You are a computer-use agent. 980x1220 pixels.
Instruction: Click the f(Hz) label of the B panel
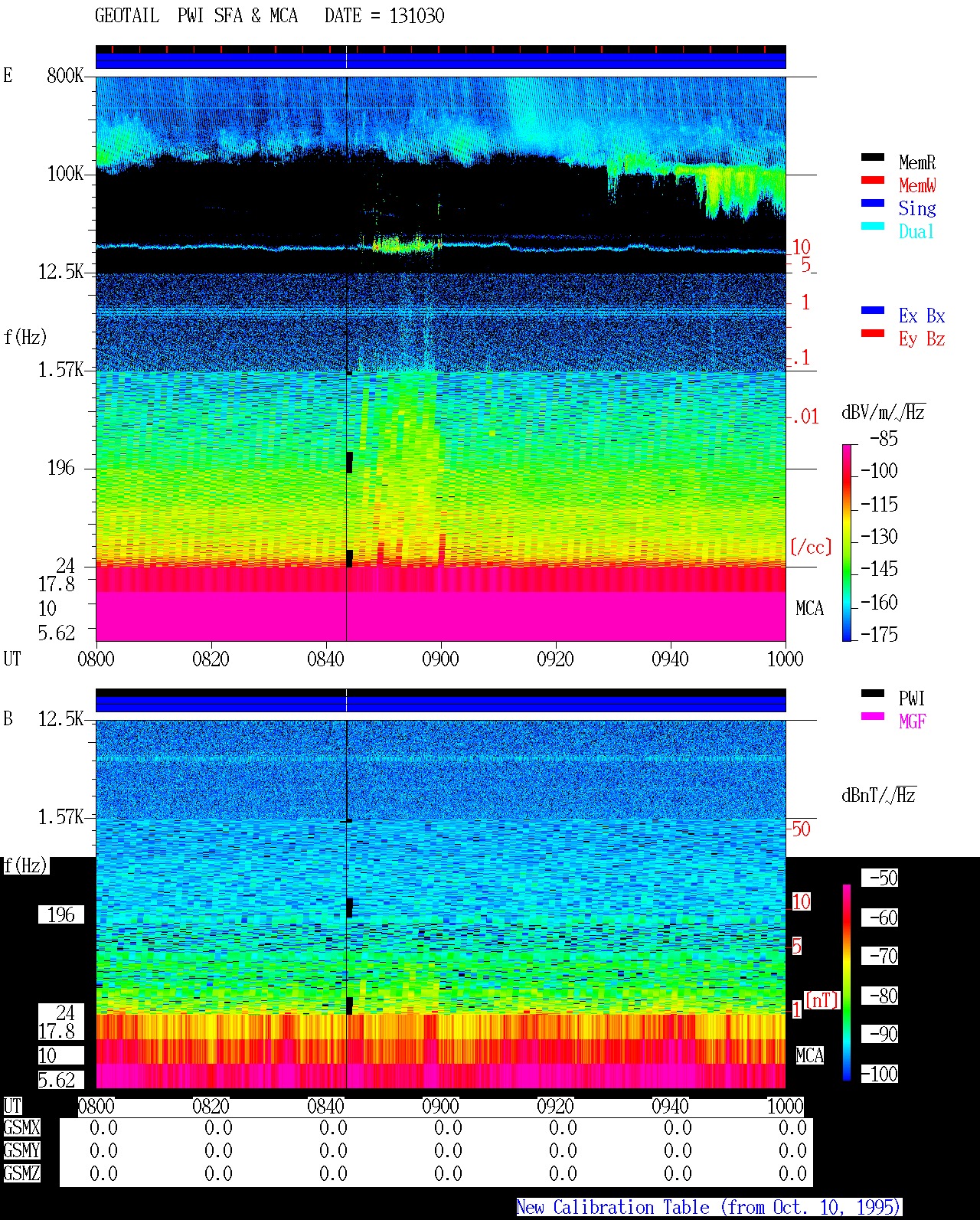[25, 865]
